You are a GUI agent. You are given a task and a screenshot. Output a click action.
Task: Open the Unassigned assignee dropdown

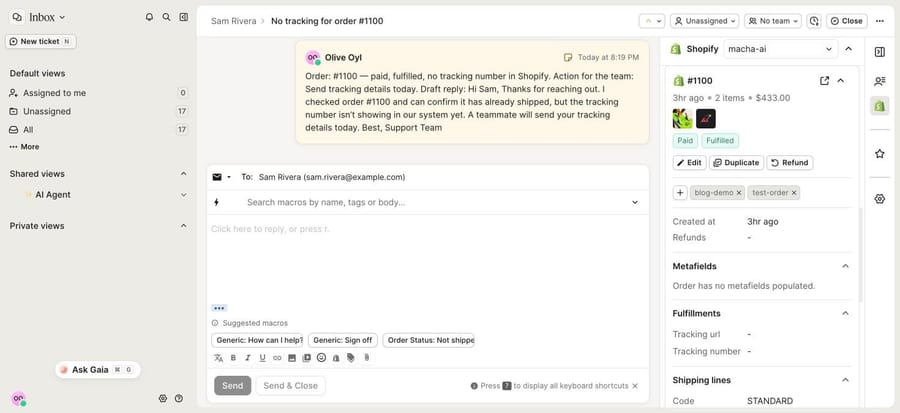[705, 21]
